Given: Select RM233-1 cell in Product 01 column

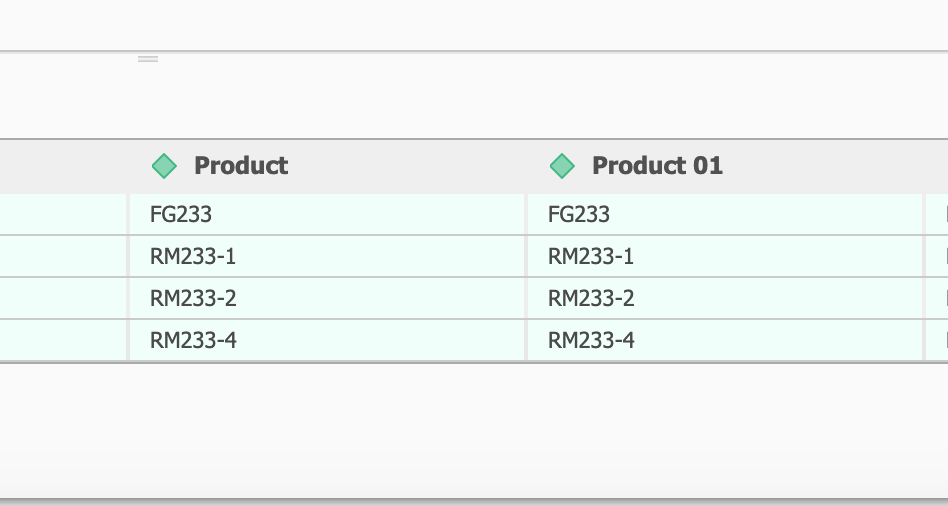Looking at the screenshot, I should pyautogui.click(x=591, y=257).
